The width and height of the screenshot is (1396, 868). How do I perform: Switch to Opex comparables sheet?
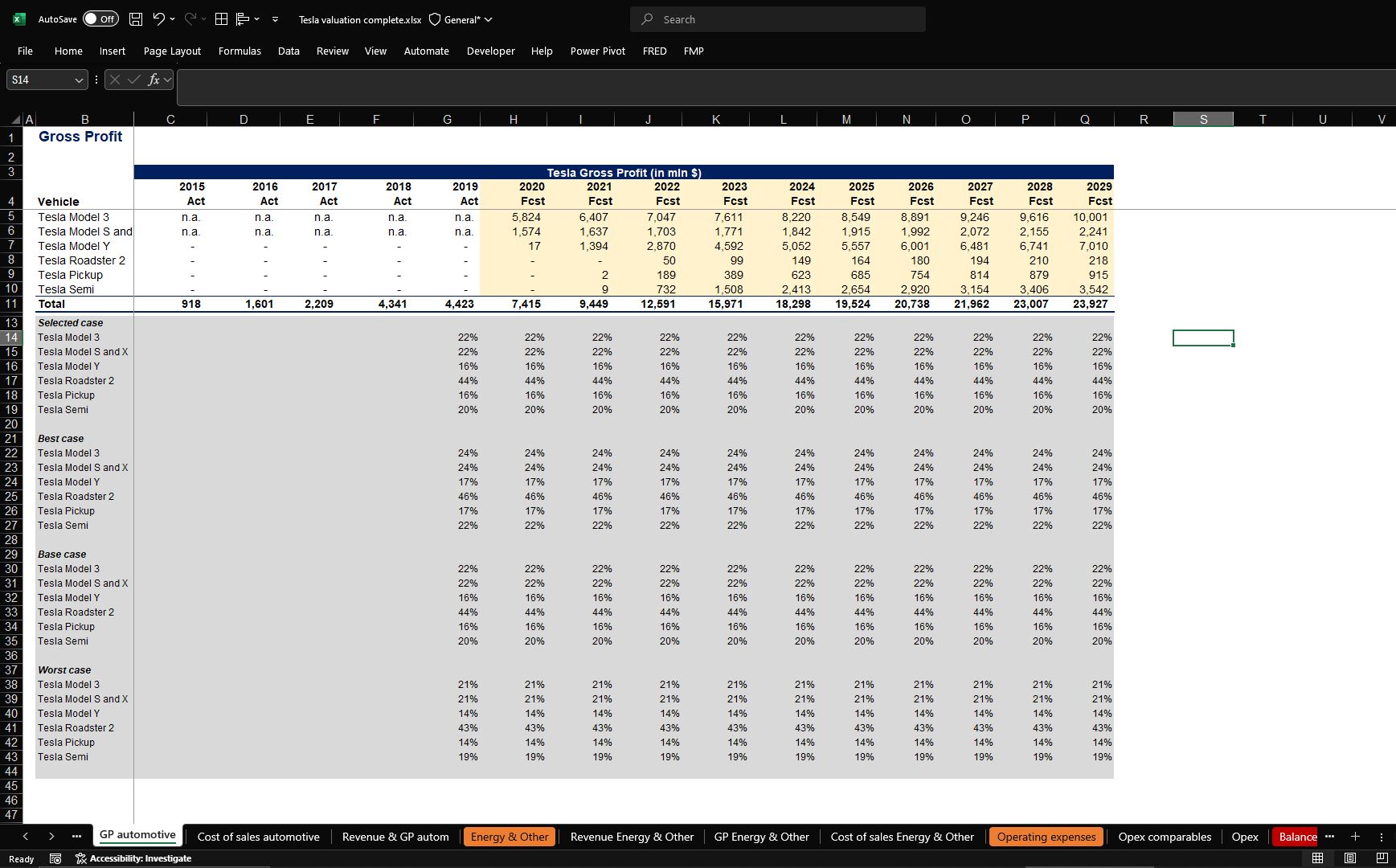(x=1165, y=837)
